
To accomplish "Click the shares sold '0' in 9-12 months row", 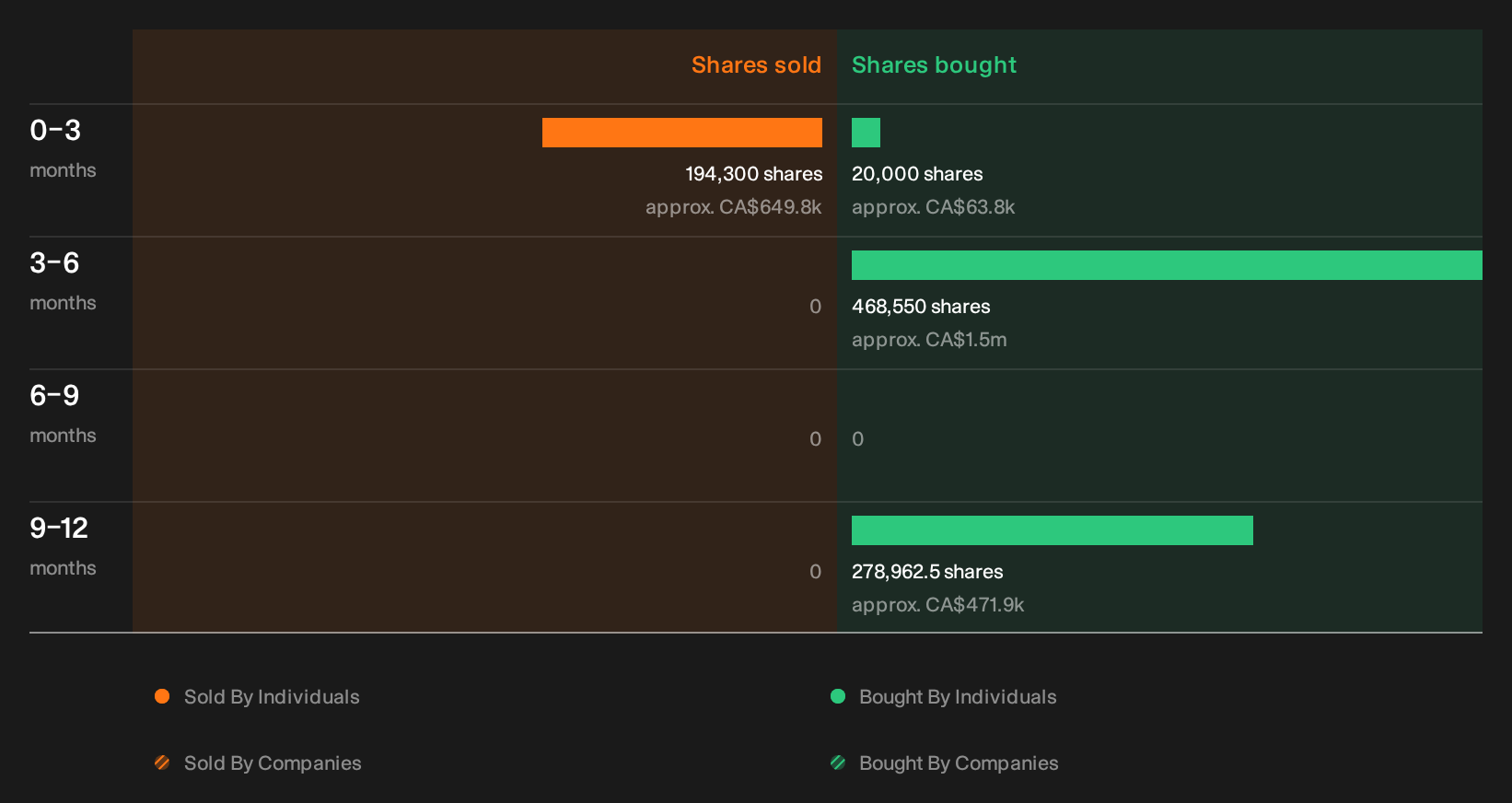I will coord(815,572).
